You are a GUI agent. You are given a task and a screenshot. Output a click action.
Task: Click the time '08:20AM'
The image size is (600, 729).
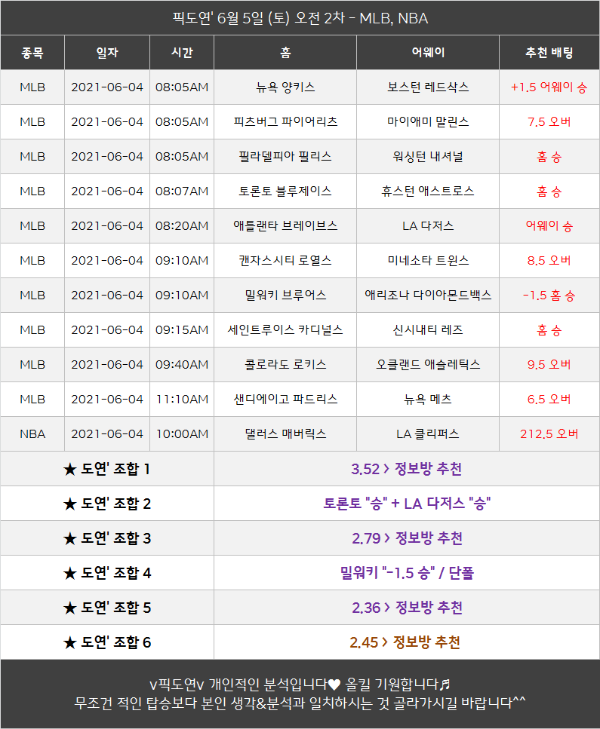click(182, 225)
